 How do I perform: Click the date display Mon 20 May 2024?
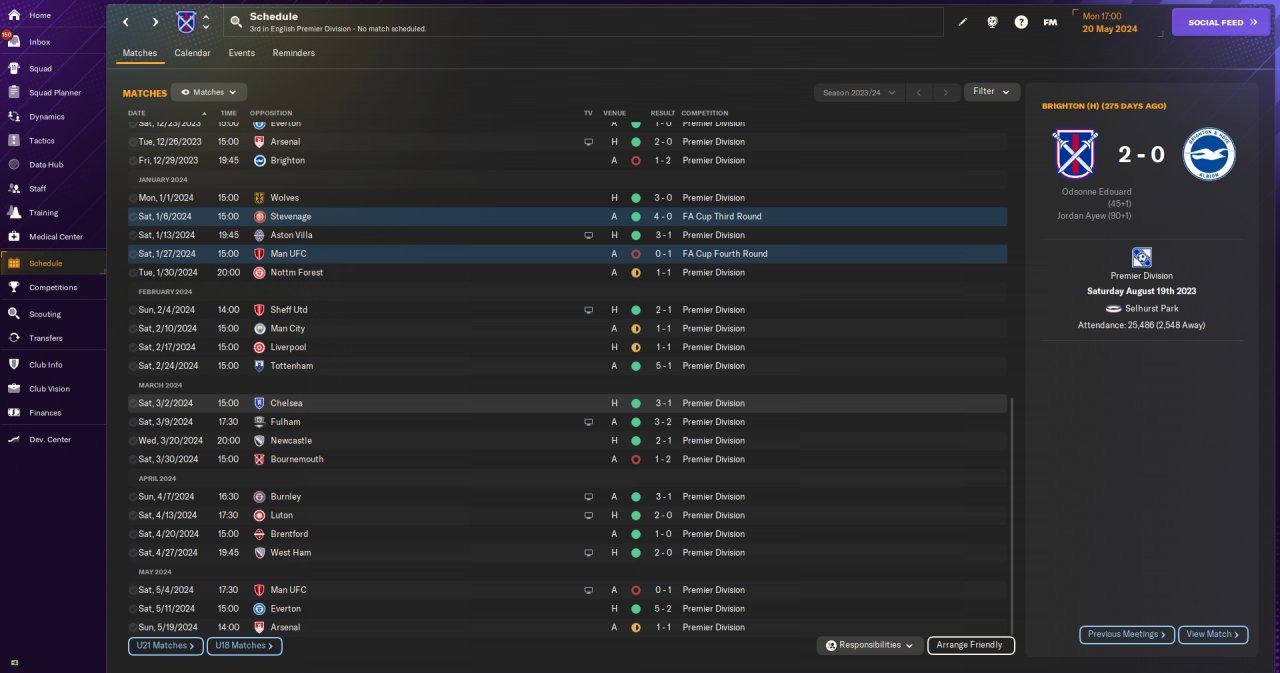(x=1110, y=22)
